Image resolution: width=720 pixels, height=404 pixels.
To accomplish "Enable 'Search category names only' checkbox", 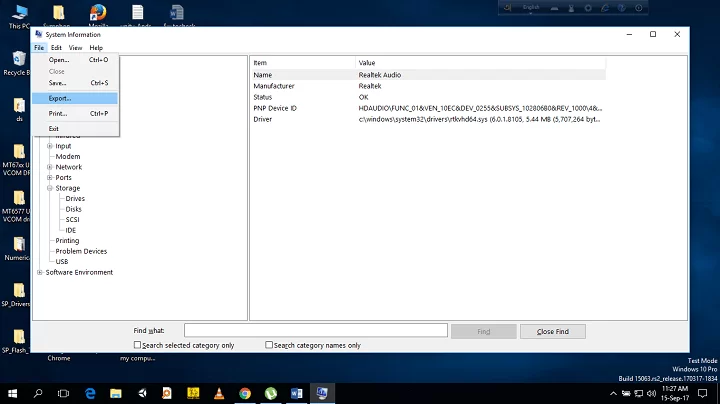I will (269, 345).
